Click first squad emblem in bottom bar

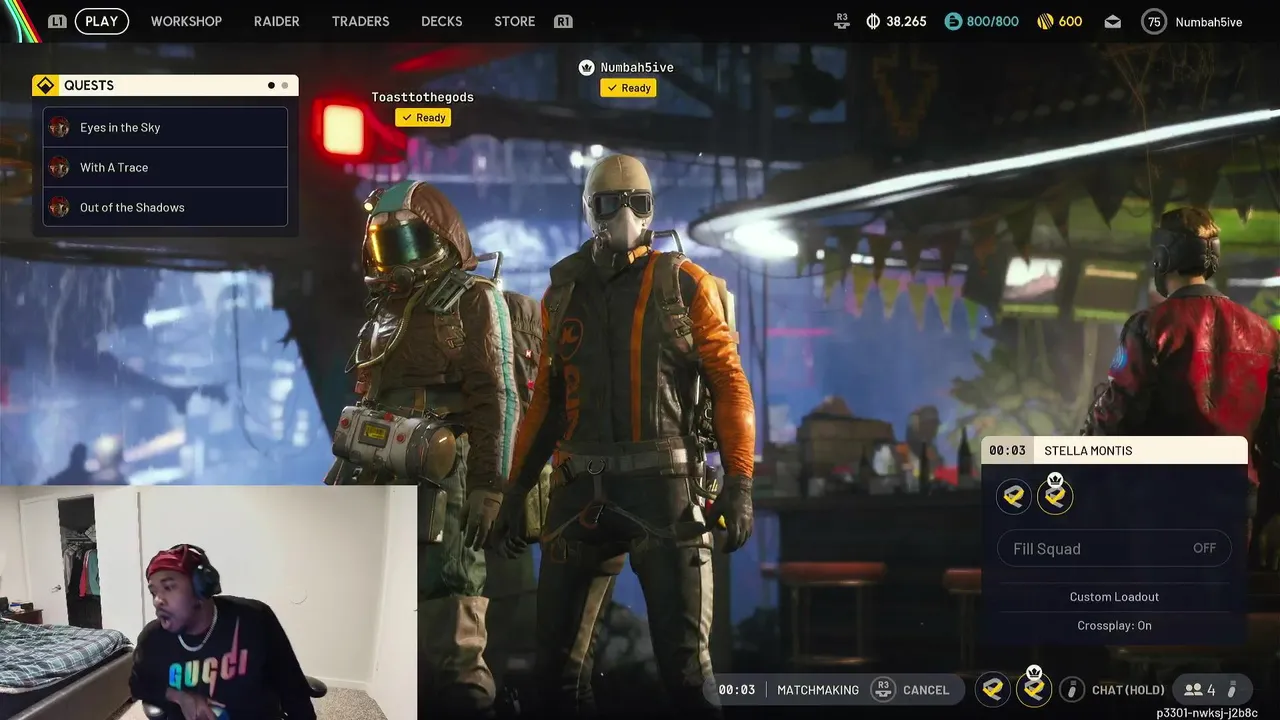(993, 689)
